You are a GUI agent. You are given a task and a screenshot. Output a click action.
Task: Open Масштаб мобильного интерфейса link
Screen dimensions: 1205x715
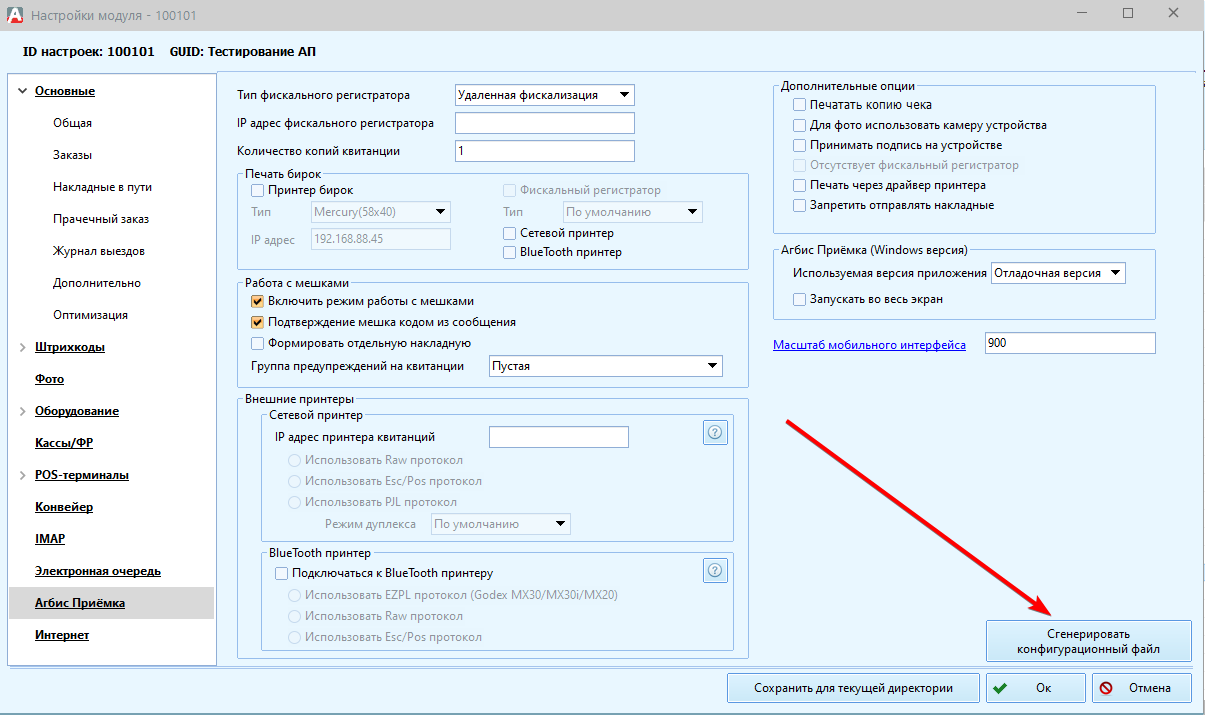[x=869, y=345]
